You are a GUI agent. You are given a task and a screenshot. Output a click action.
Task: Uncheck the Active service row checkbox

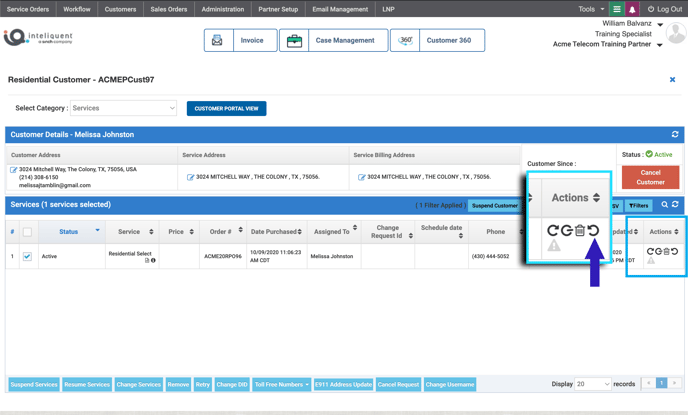[27, 256]
